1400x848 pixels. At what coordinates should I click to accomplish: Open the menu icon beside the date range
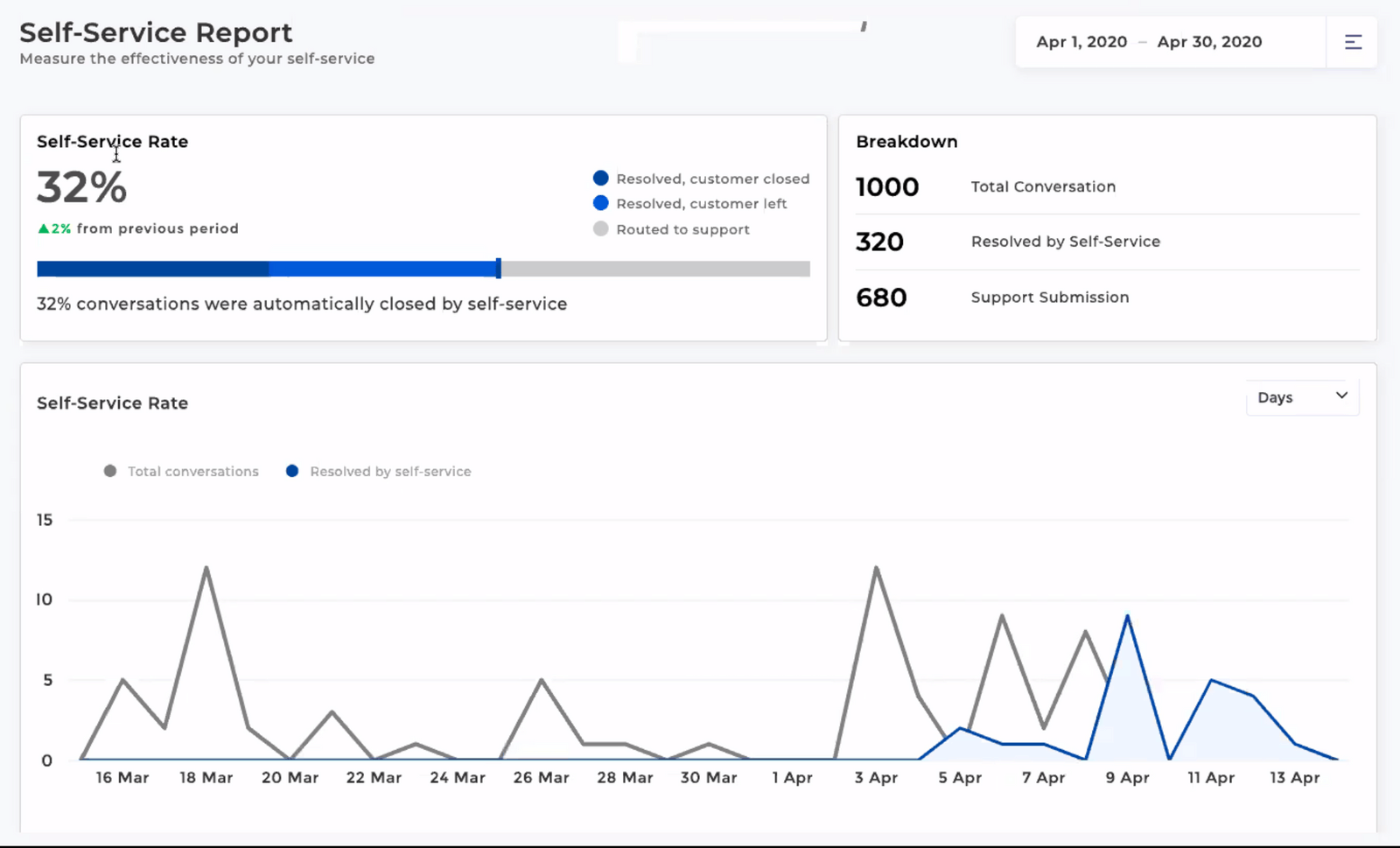tap(1353, 41)
